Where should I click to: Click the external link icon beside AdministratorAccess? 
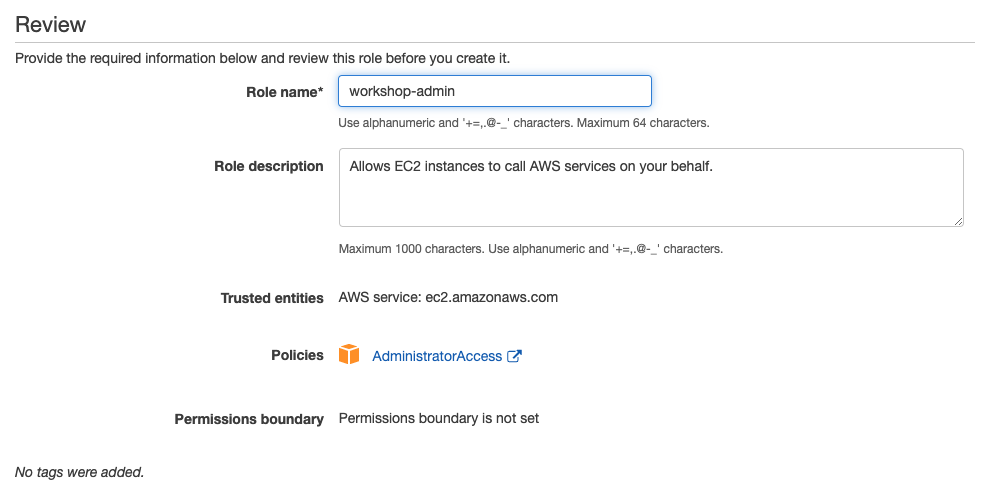(514, 356)
